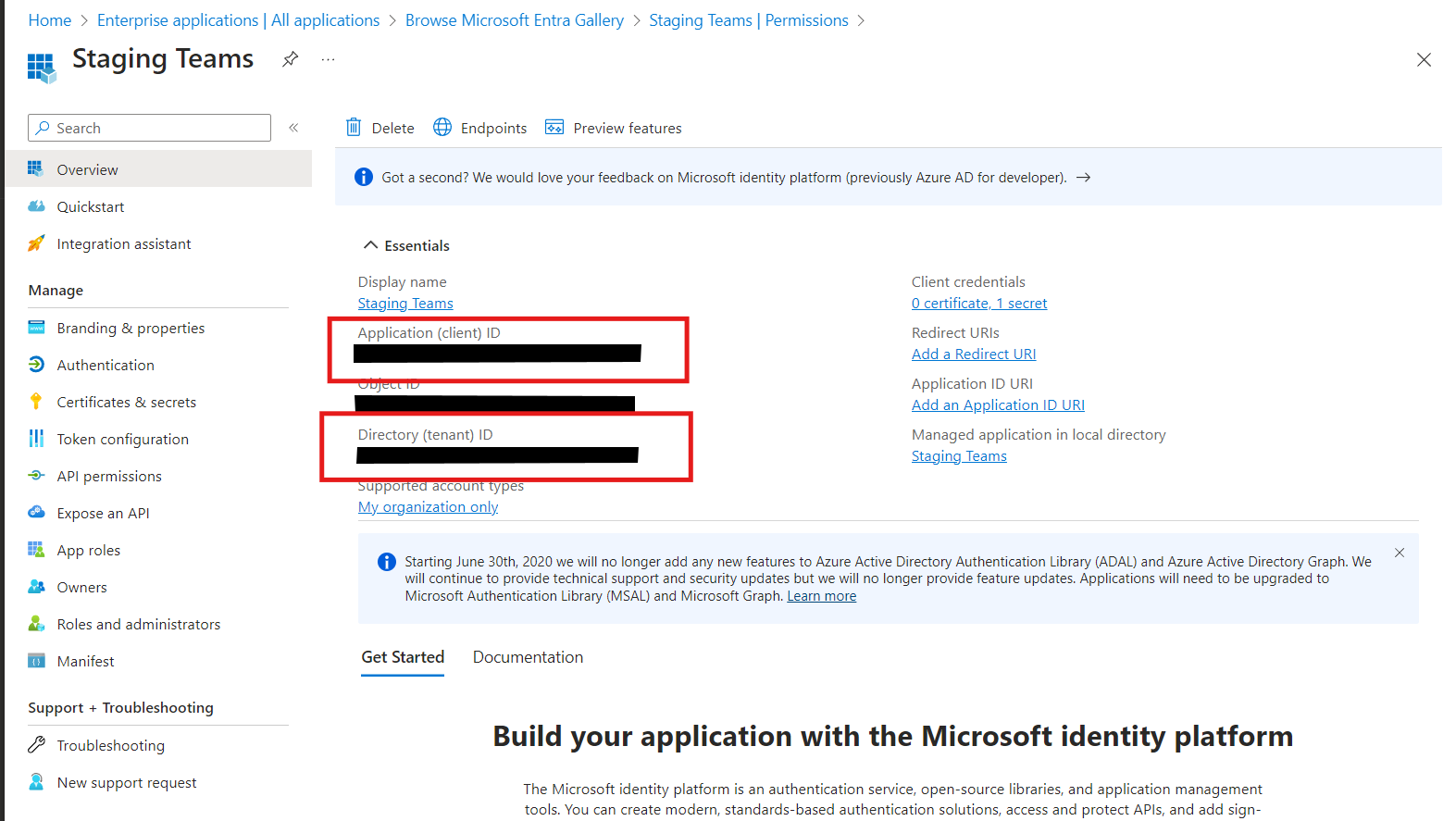Click the Support + Troubleshooting header
The width and height of the screenshot is (1456, 821).
click(x=120, y=708)
